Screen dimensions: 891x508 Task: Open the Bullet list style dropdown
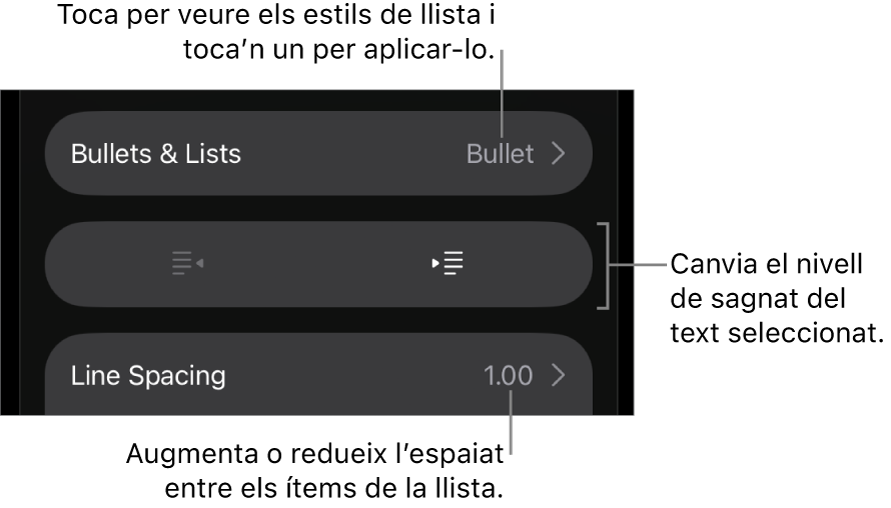(x=500, y=153)
